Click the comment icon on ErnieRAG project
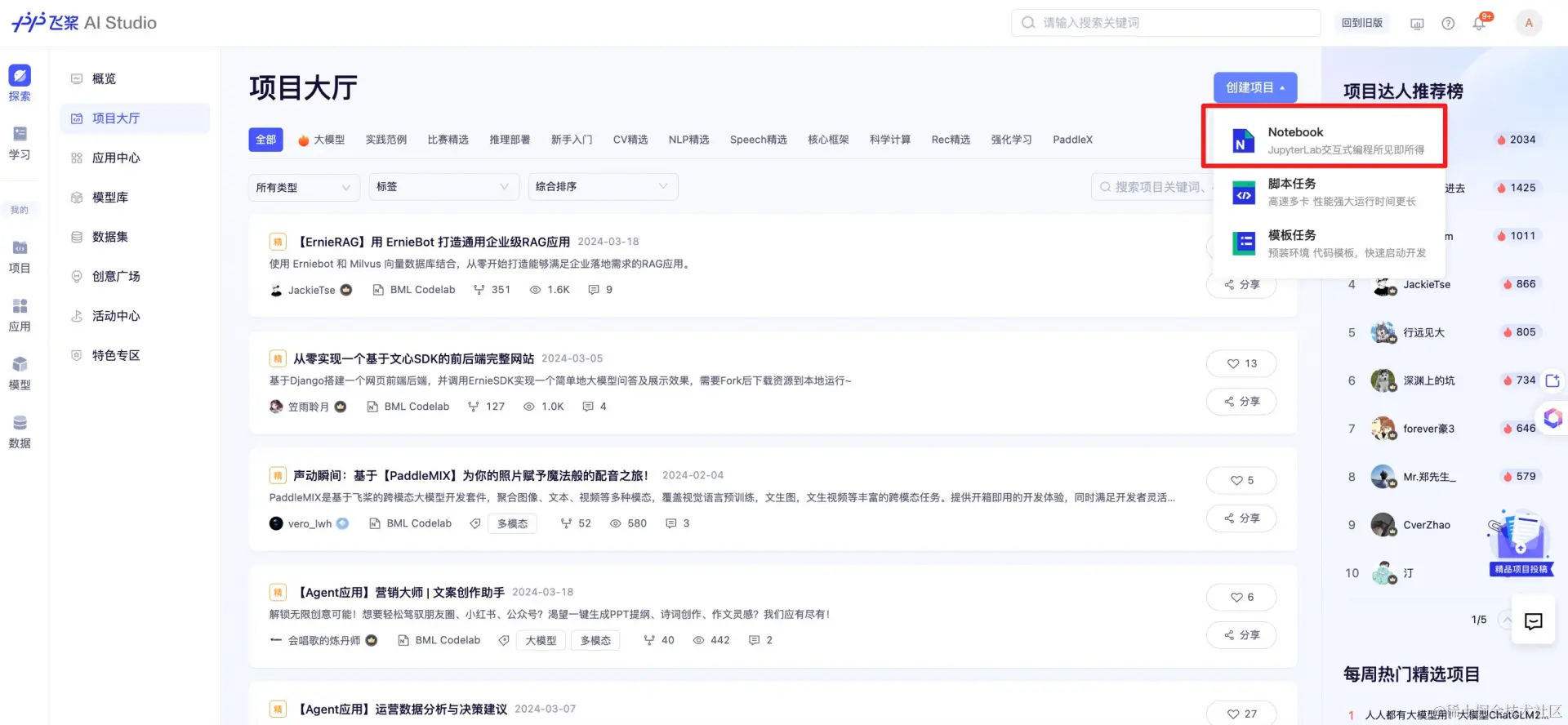This screenshot has height=725, width=1568. coord(594,290)
